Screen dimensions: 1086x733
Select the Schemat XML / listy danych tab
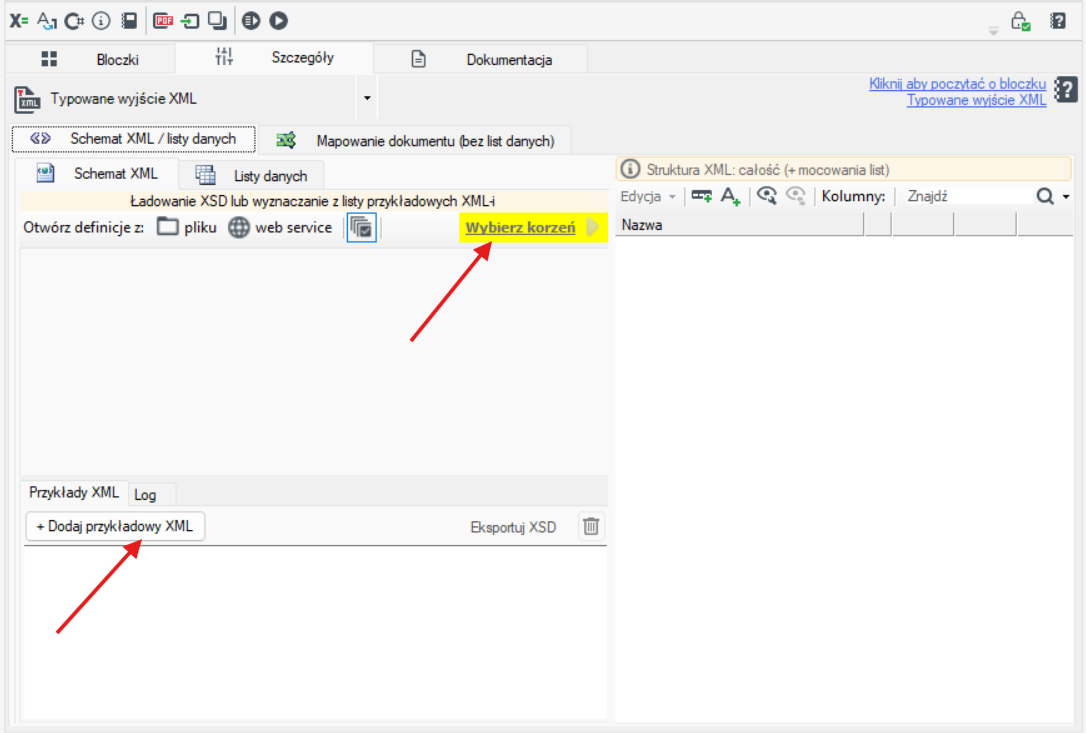coord(134,139)
